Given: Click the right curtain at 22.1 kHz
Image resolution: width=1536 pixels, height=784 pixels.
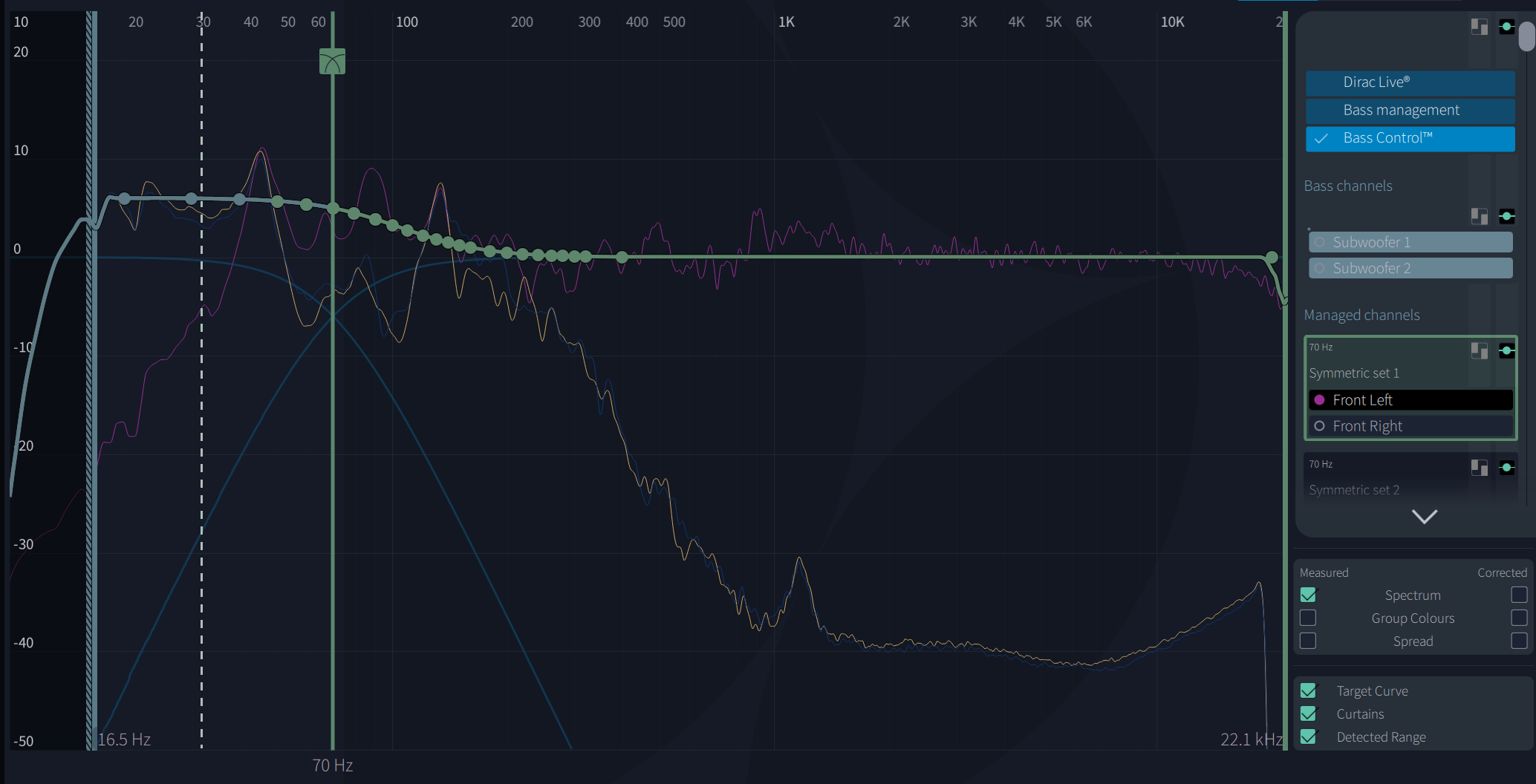Looking at the screenshot, I should (x=1285, y=380).
